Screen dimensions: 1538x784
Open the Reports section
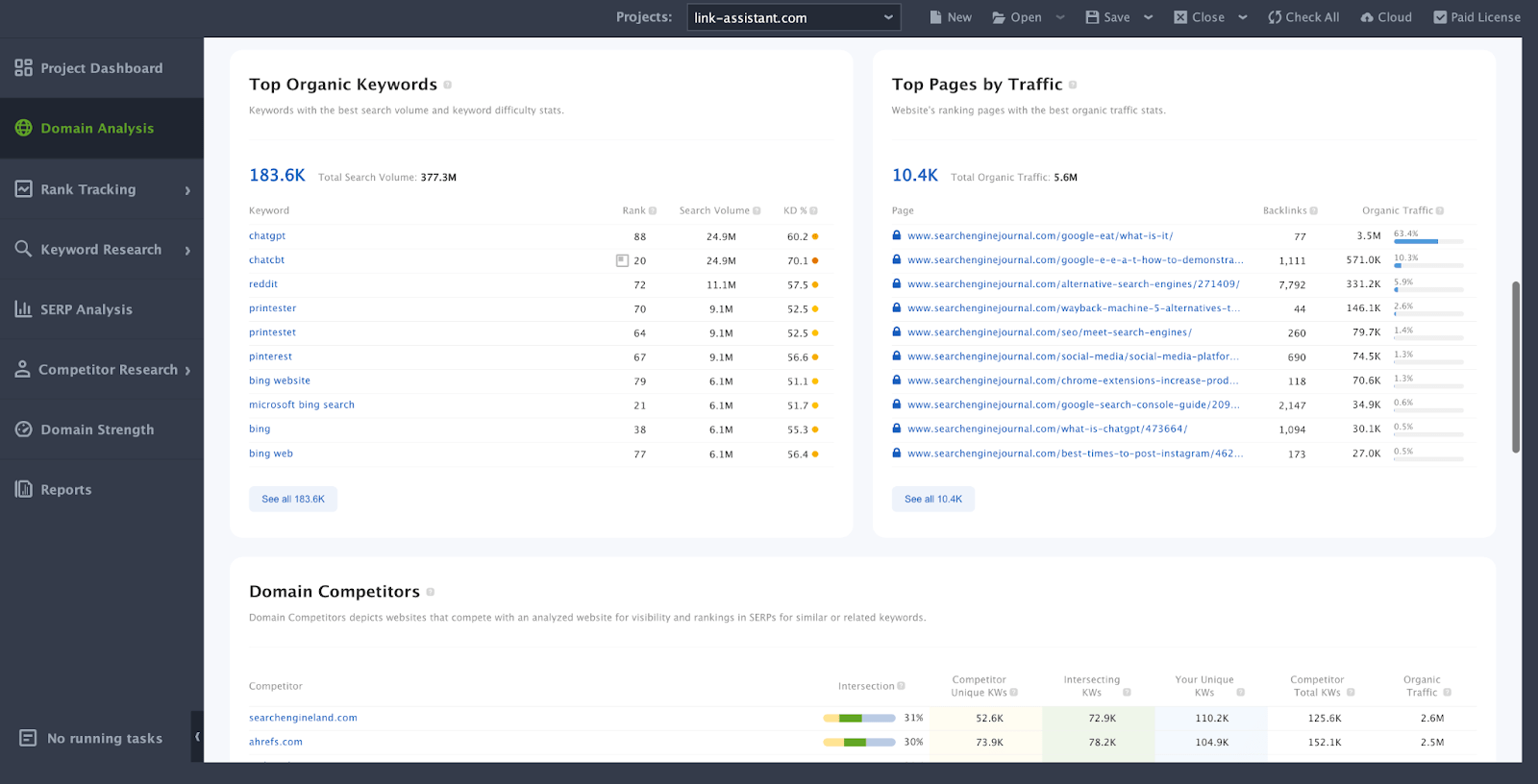pyautogui.click(x=65, y=490)
